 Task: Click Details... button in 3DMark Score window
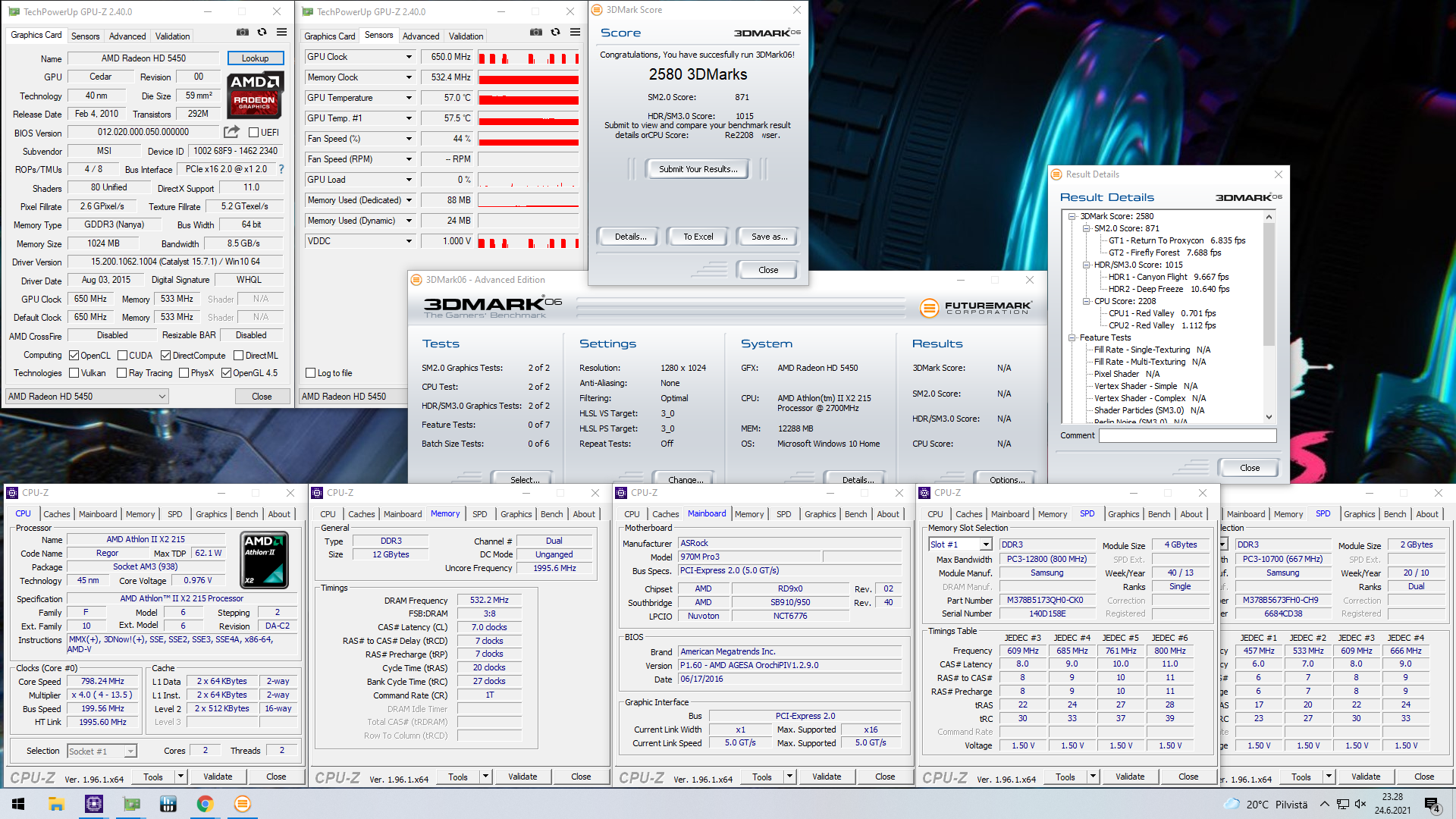(x=629, y=237)
